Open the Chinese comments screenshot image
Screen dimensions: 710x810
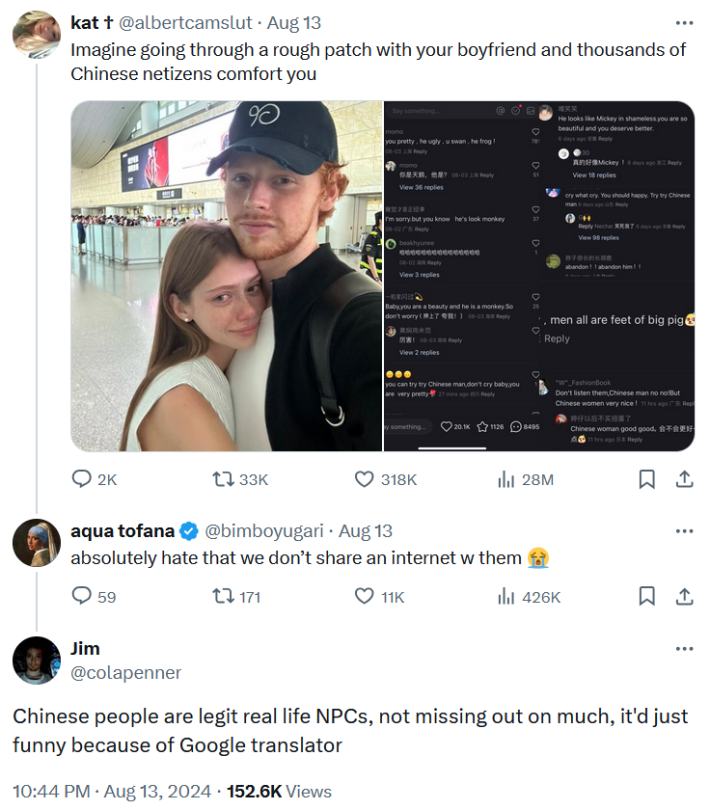[540, 276]
